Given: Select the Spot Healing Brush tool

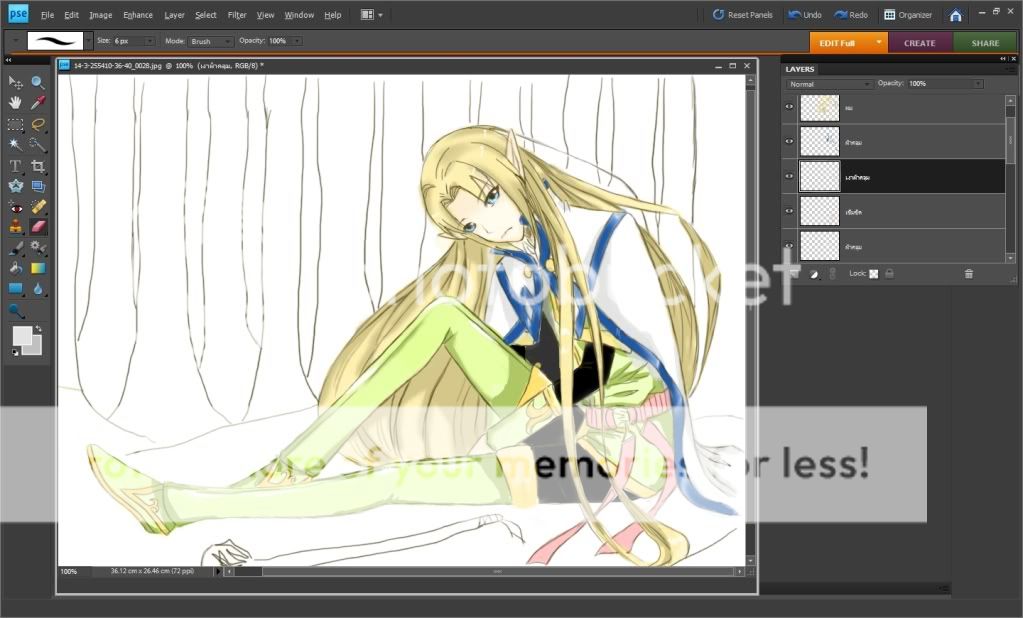Looking at the screenshot, I should (x=38, y=207).
